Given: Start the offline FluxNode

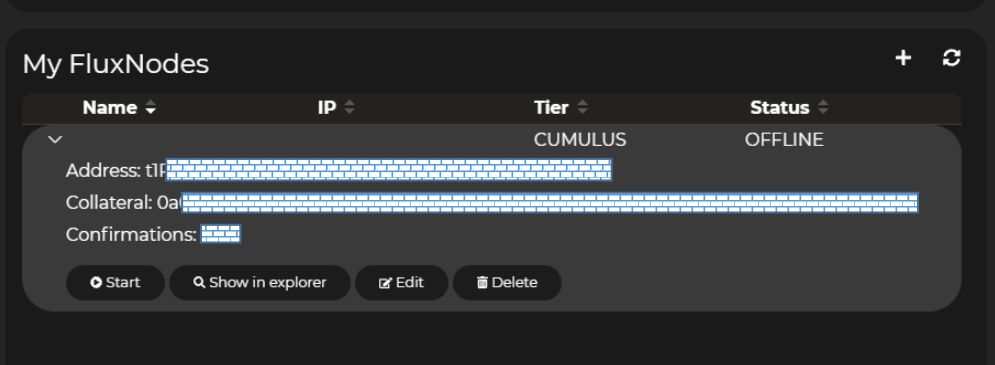Looking at the screenshot, I should (x=115, y=282).
